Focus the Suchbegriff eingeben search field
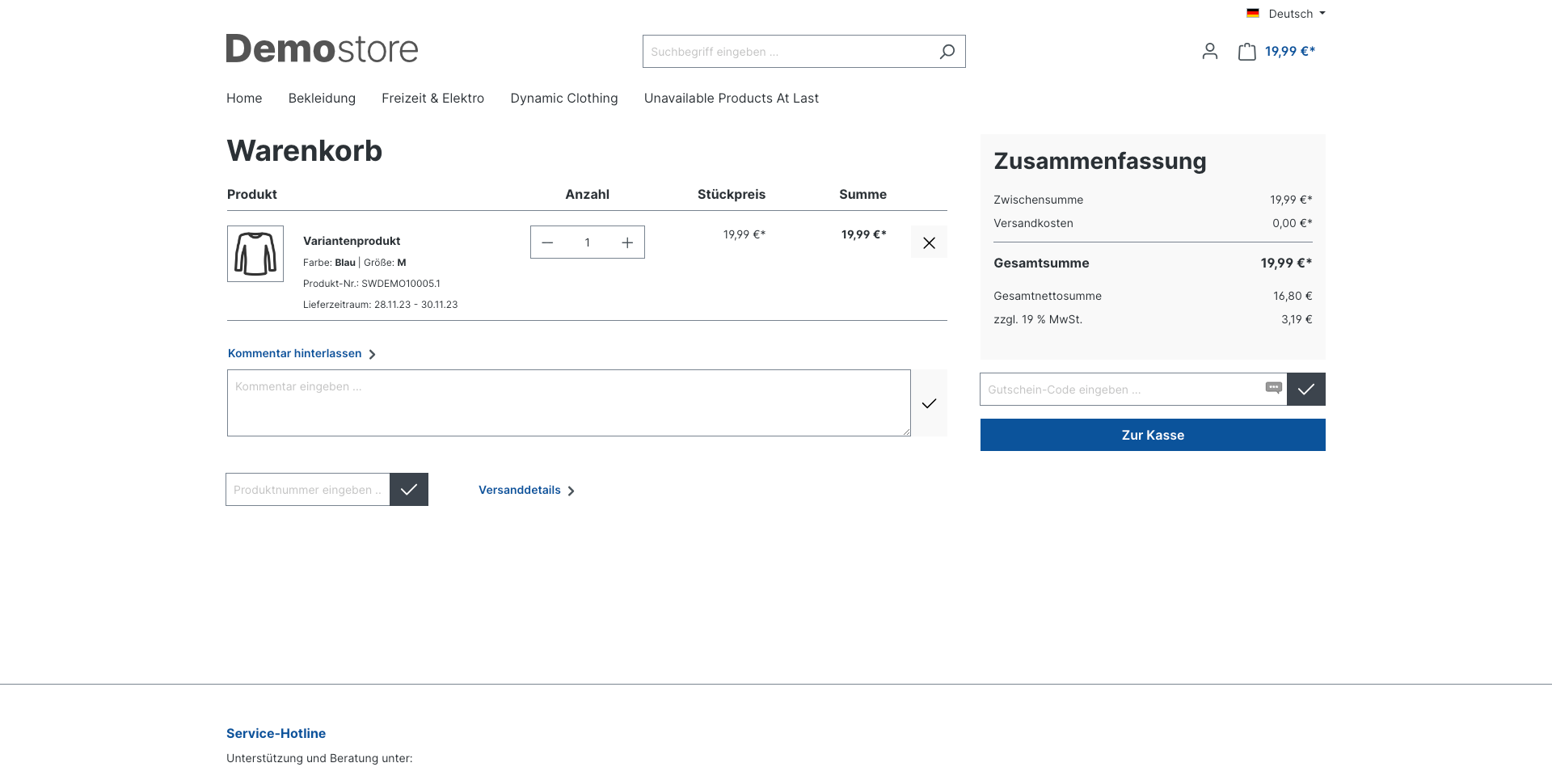Image resolution: width=1552 pixels, height=784 pixels. point(788,52)
